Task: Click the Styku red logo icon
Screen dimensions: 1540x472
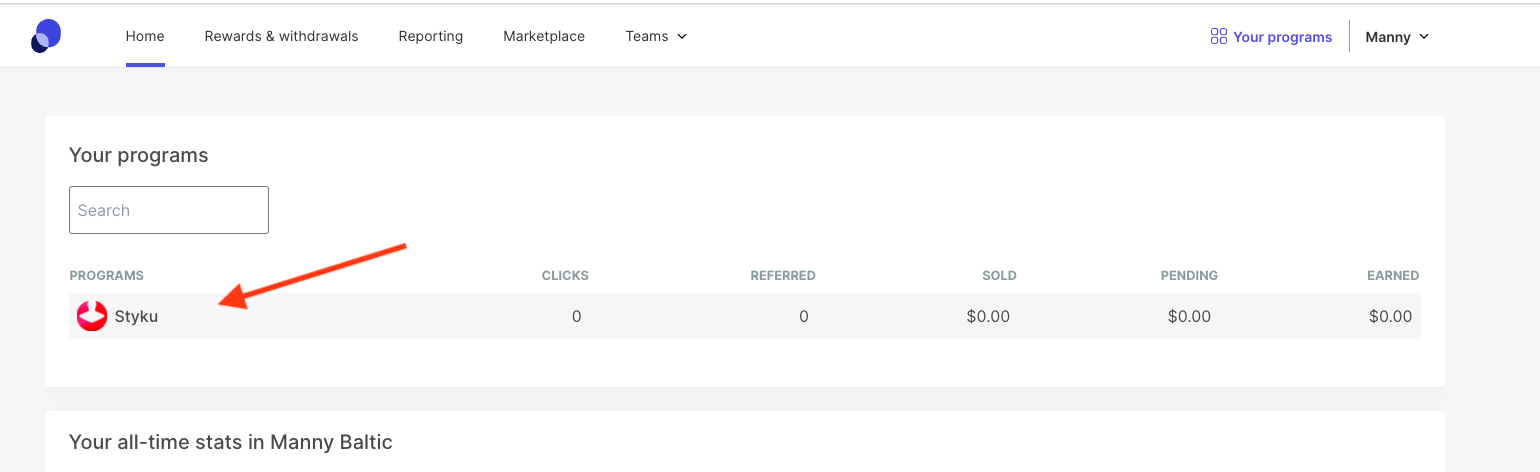Action: pos(92,316)
